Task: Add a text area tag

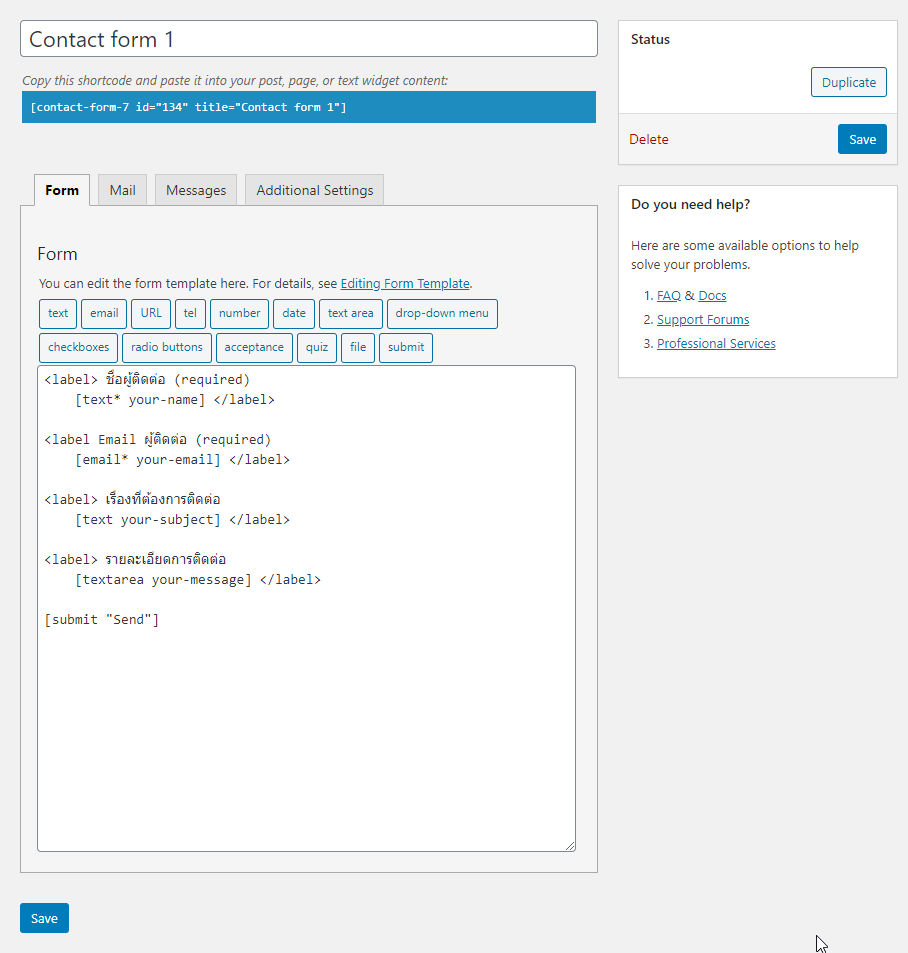Action: tap(351, 314)
